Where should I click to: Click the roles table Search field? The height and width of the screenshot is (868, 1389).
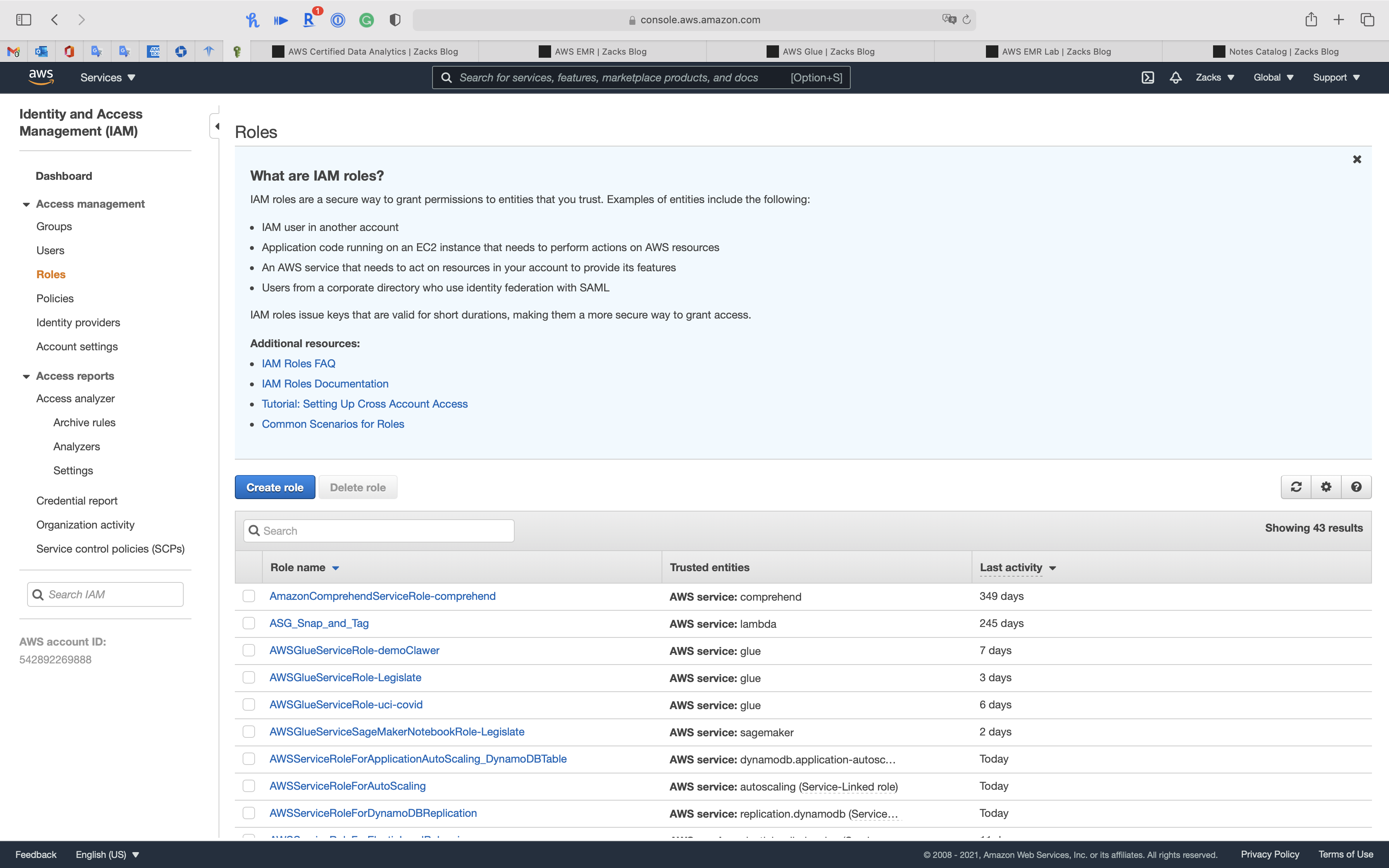pos(379,531)
